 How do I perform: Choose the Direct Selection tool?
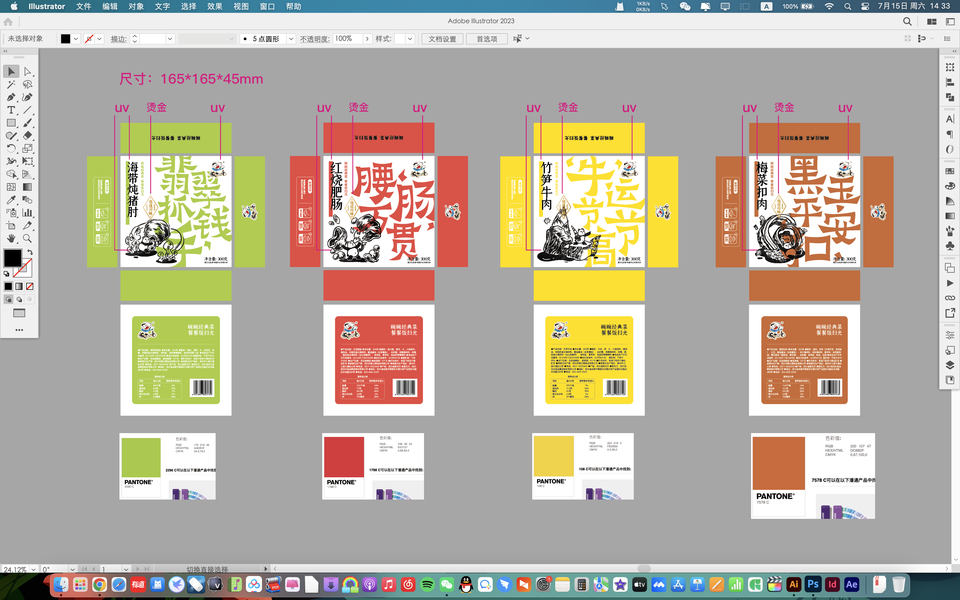[x=28, y=72]
